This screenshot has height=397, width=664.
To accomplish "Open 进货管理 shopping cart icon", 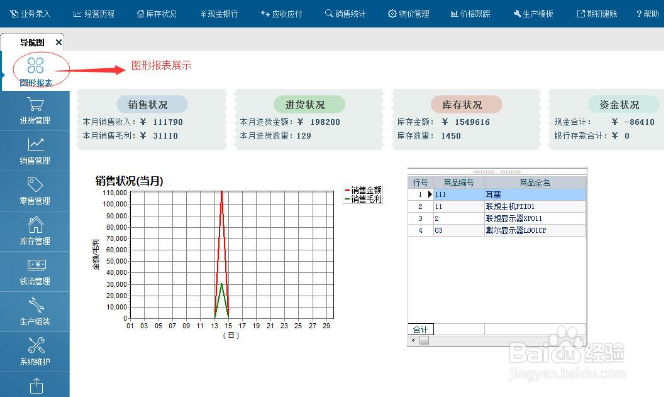I will [36, 104].
